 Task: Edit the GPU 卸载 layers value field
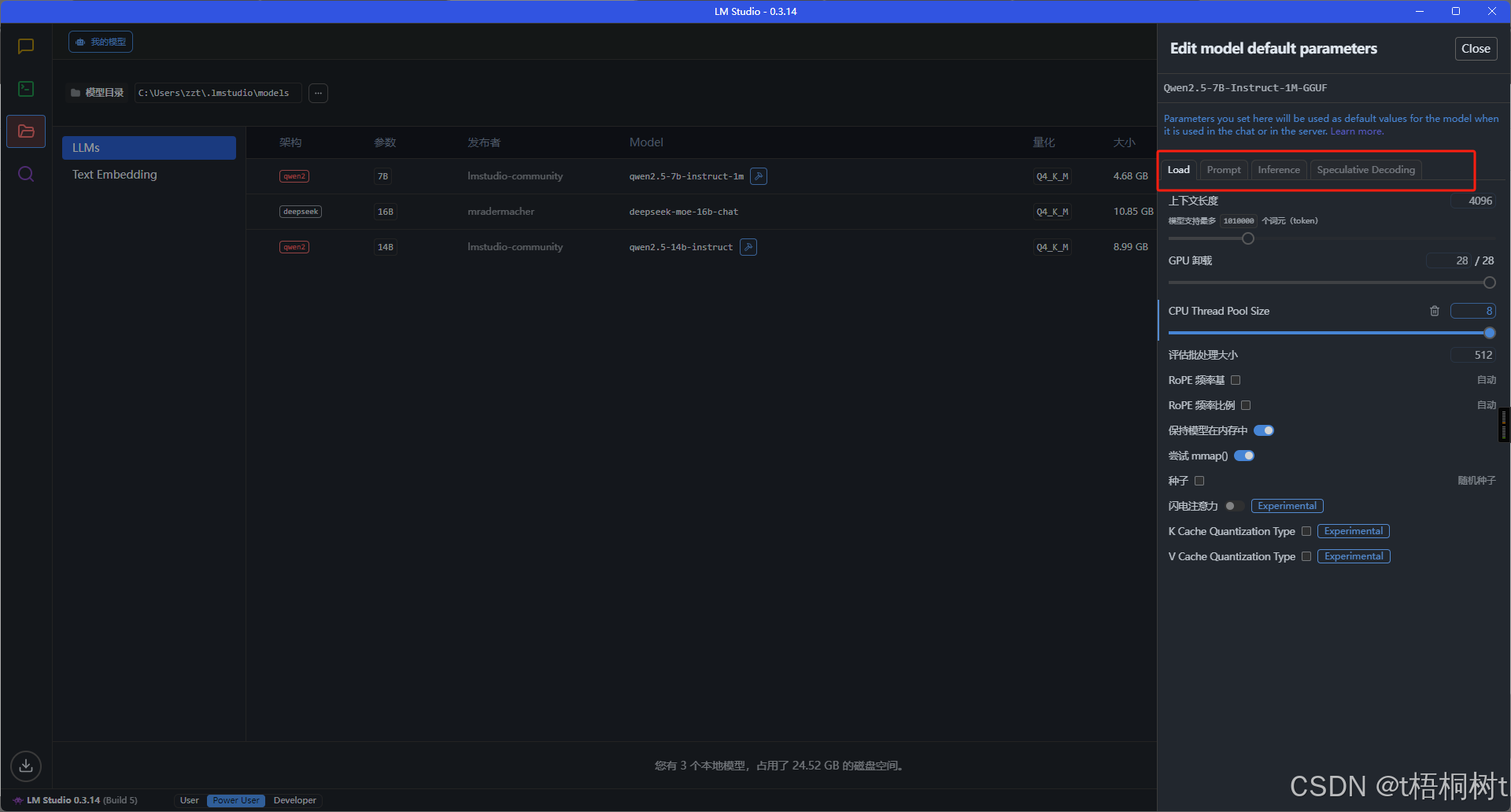[x=1449, y=260]
